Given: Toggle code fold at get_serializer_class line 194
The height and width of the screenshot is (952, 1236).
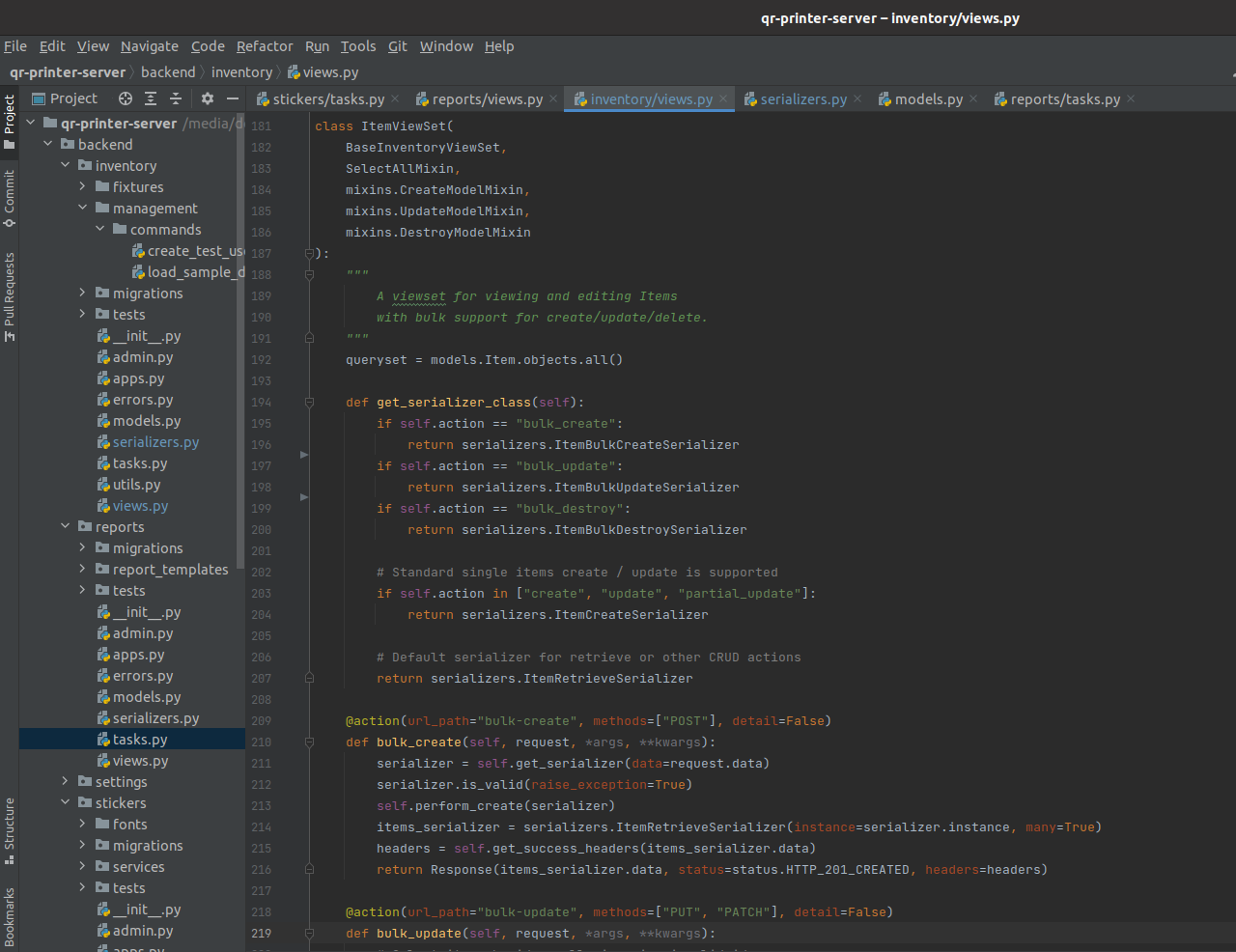Looking at the screenshot, I should [309, 403].
